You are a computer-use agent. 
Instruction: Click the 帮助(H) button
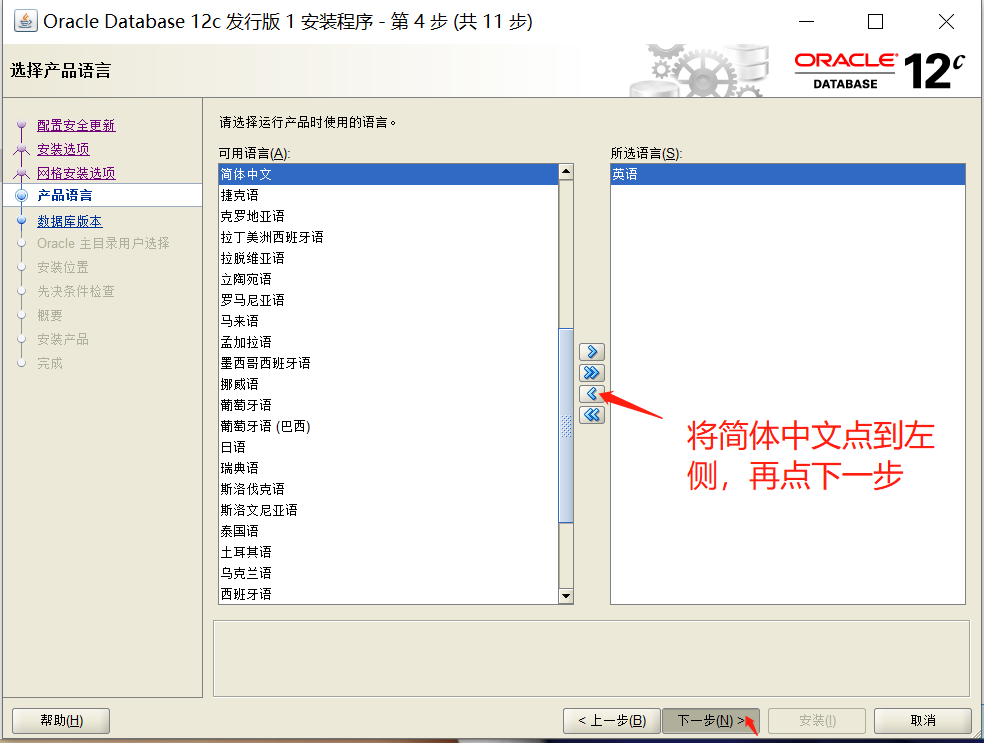tap(62, 720)
